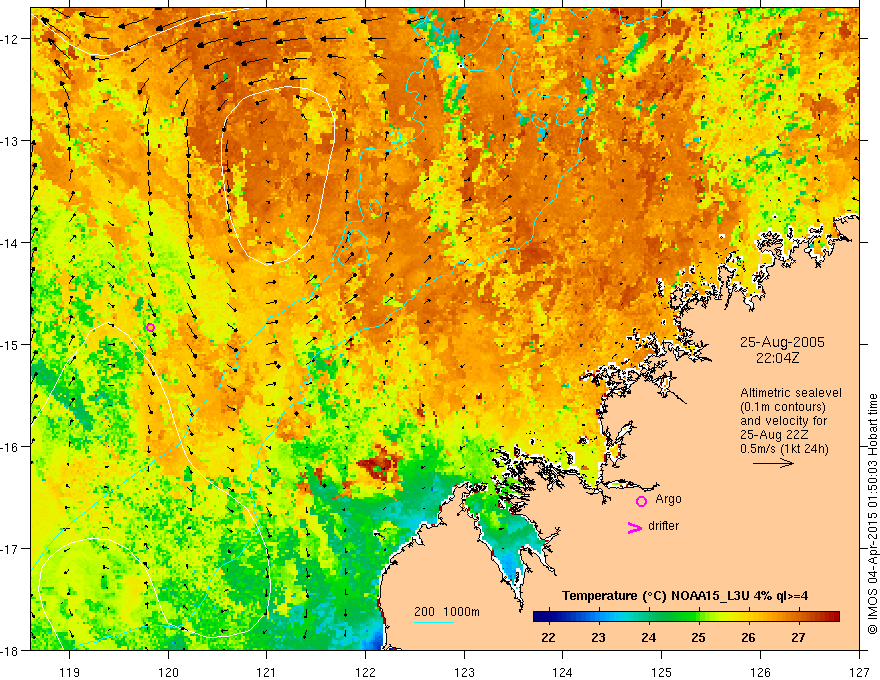
Task: Click longitude axis label 125
Action: tap(662, 672)
